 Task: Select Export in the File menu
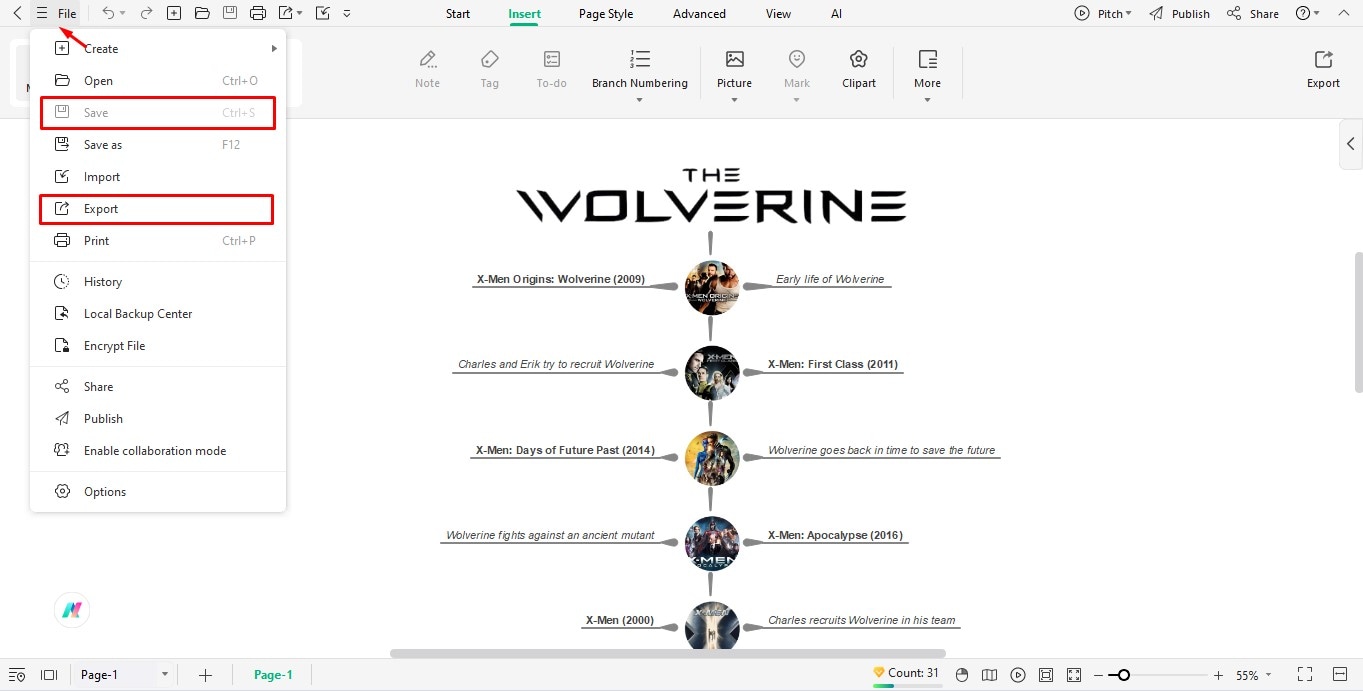tap(156, 209)
